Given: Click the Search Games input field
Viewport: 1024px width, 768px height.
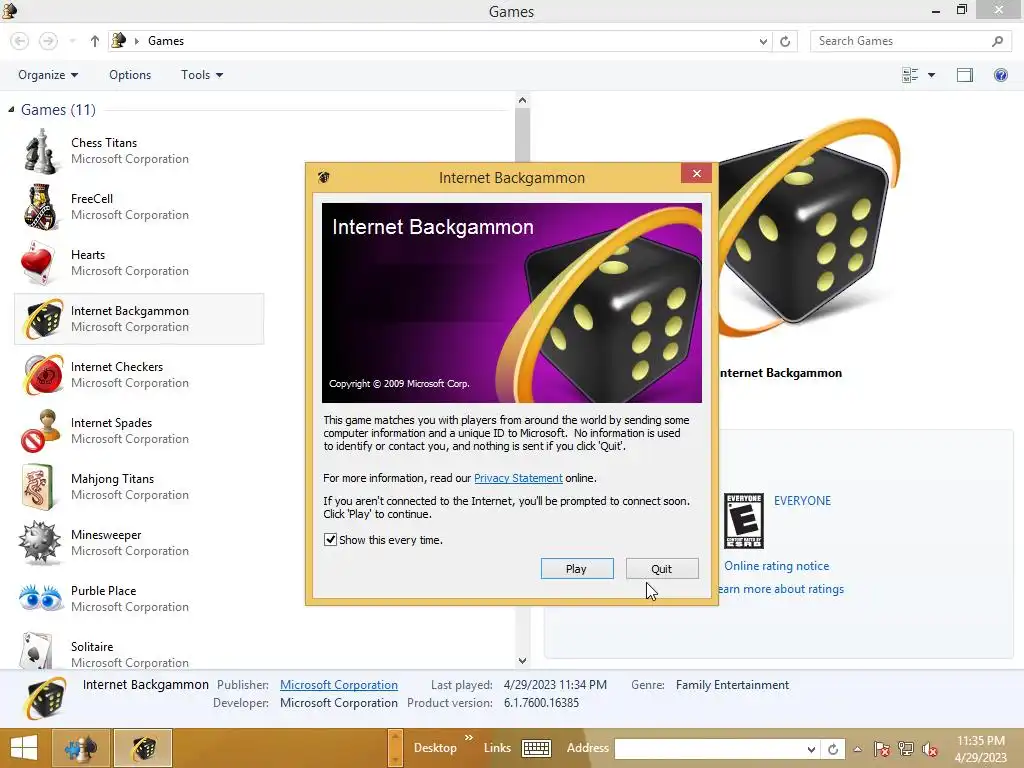Looking at the screenshot, I should coord(903,41).
